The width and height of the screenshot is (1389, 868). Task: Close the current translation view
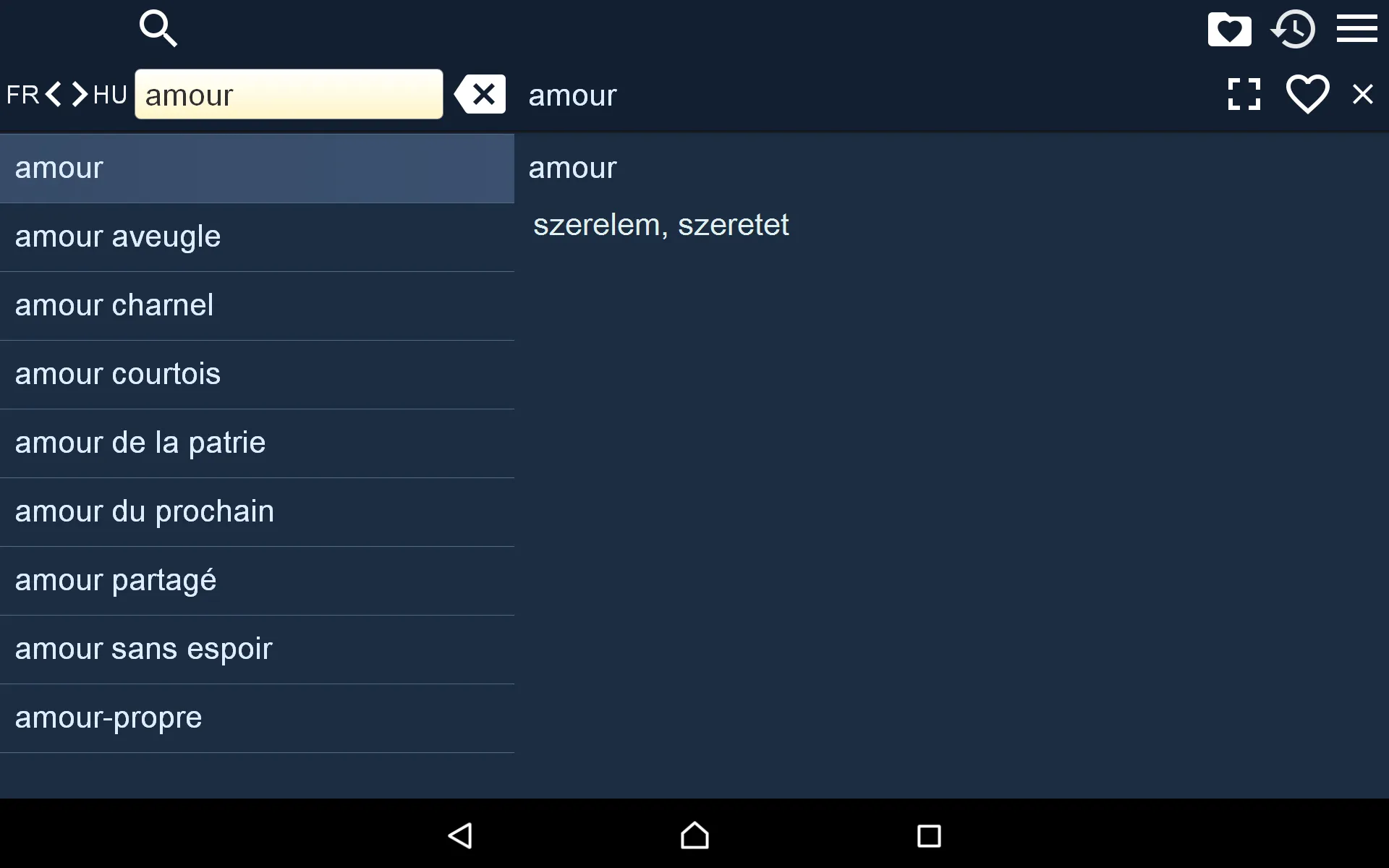click(1362, 94)
